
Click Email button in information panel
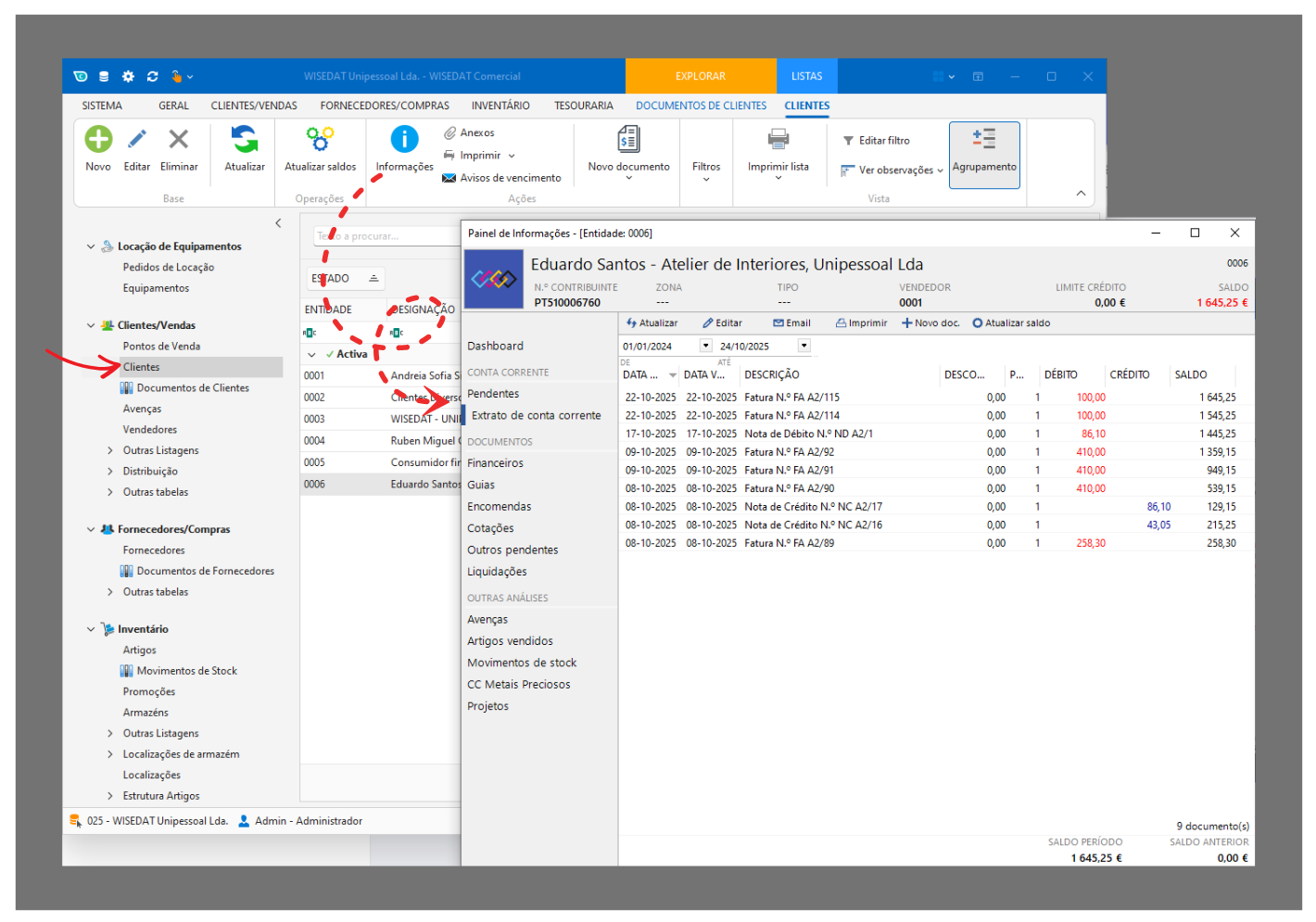pyautogui.click(x=791, y=323)
